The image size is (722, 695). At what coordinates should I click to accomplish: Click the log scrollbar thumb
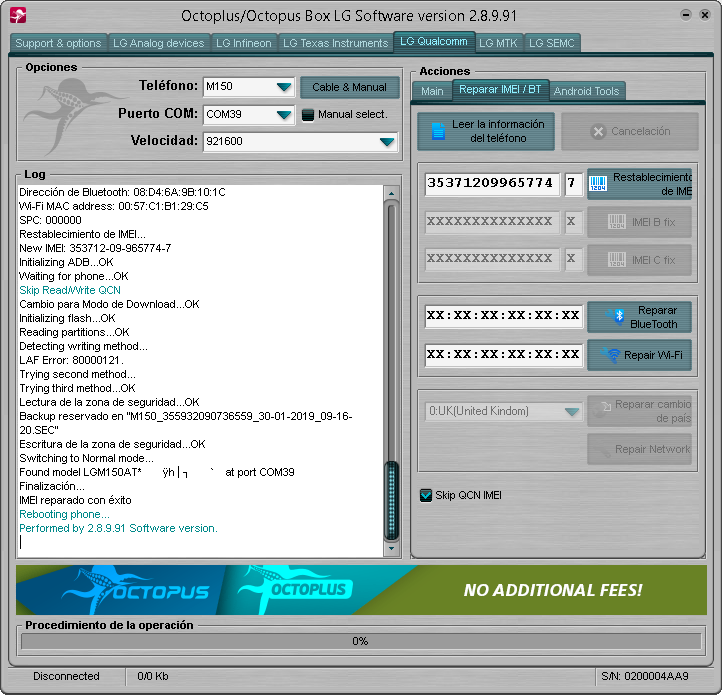391,501
